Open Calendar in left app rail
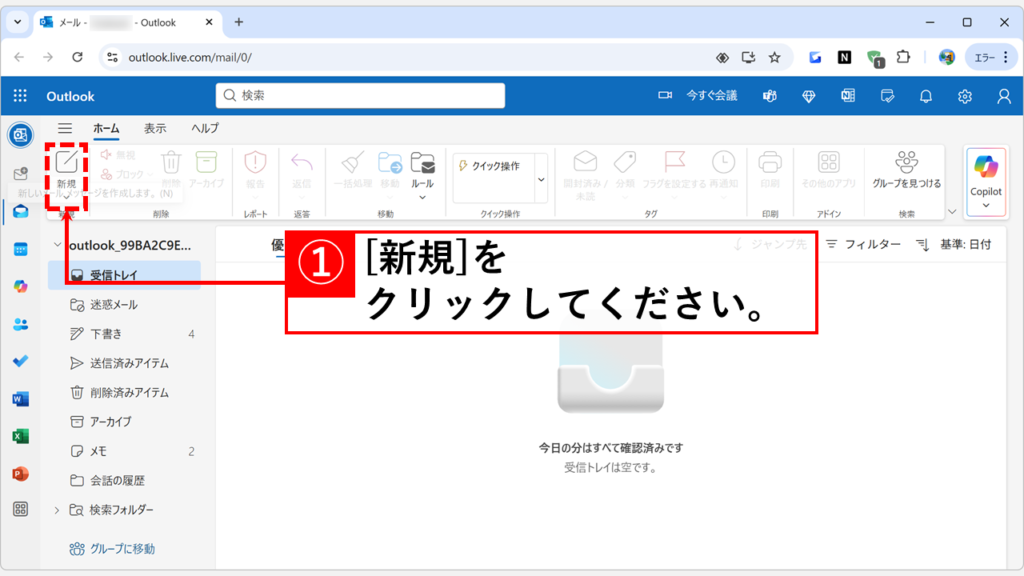The width and height of the screenshot is (1024, 576). click(20, 249)
